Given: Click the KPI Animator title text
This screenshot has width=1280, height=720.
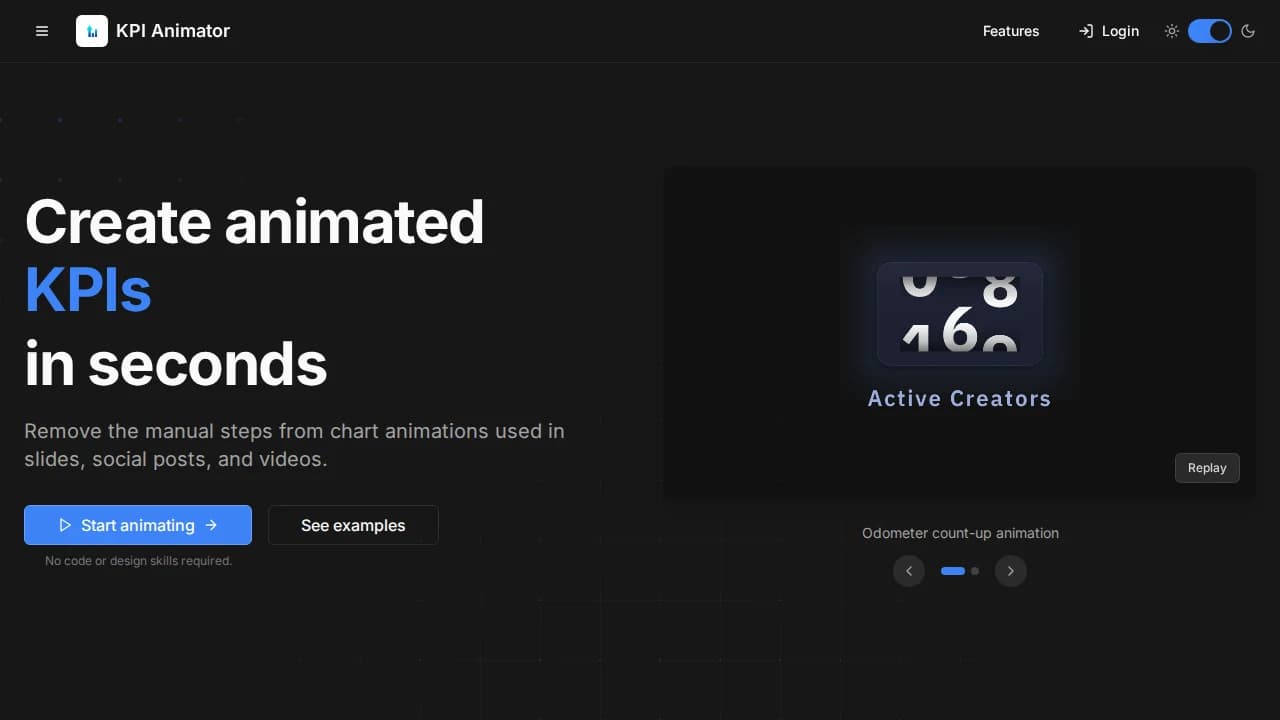Looking at the screenshot, I should 172,31.
